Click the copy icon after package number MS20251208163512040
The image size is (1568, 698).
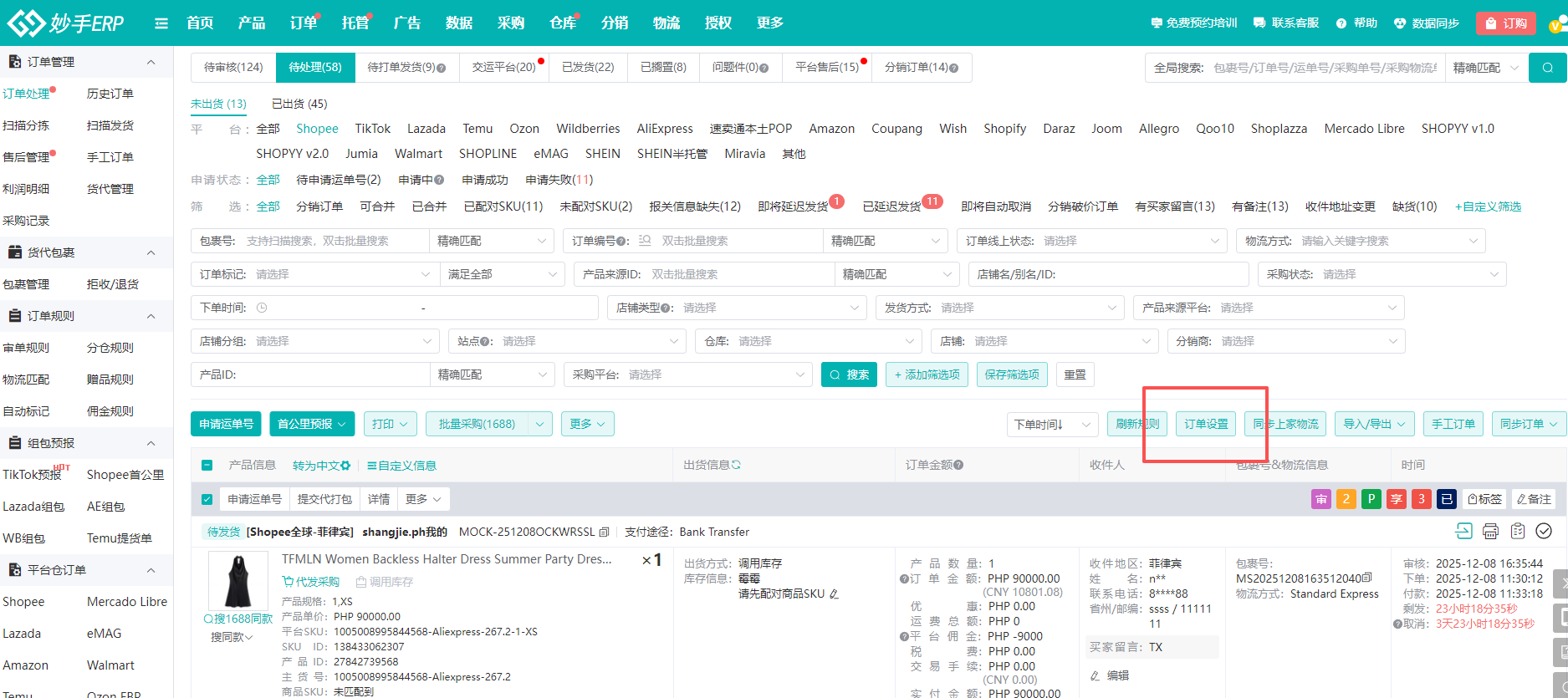pos(1366,578)
